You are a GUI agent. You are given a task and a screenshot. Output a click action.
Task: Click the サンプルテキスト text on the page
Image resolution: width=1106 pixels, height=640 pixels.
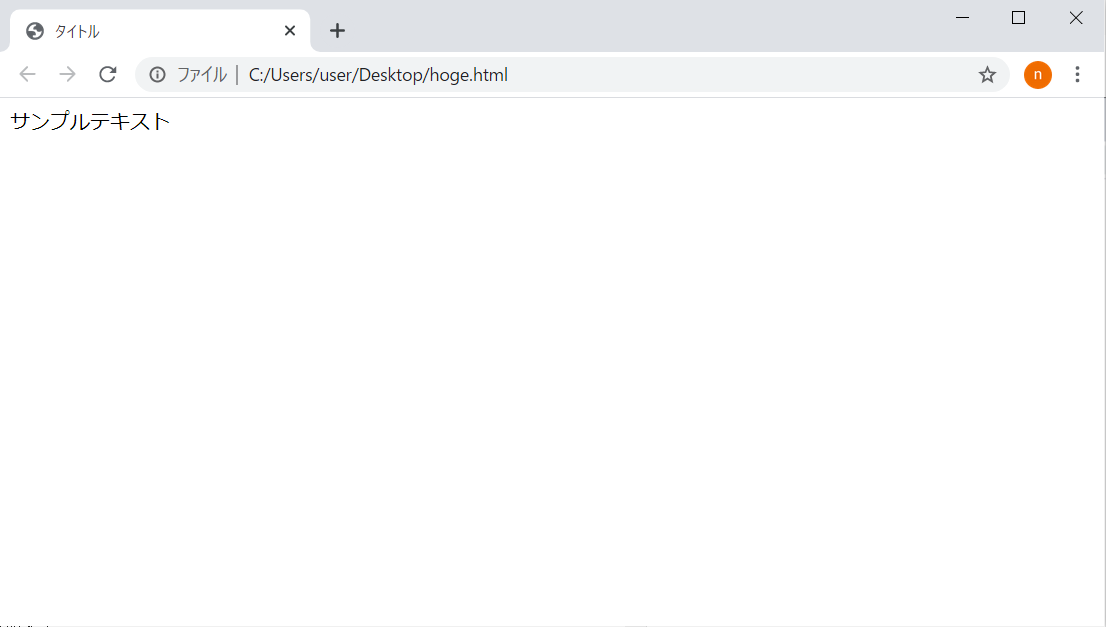point(90,121)
